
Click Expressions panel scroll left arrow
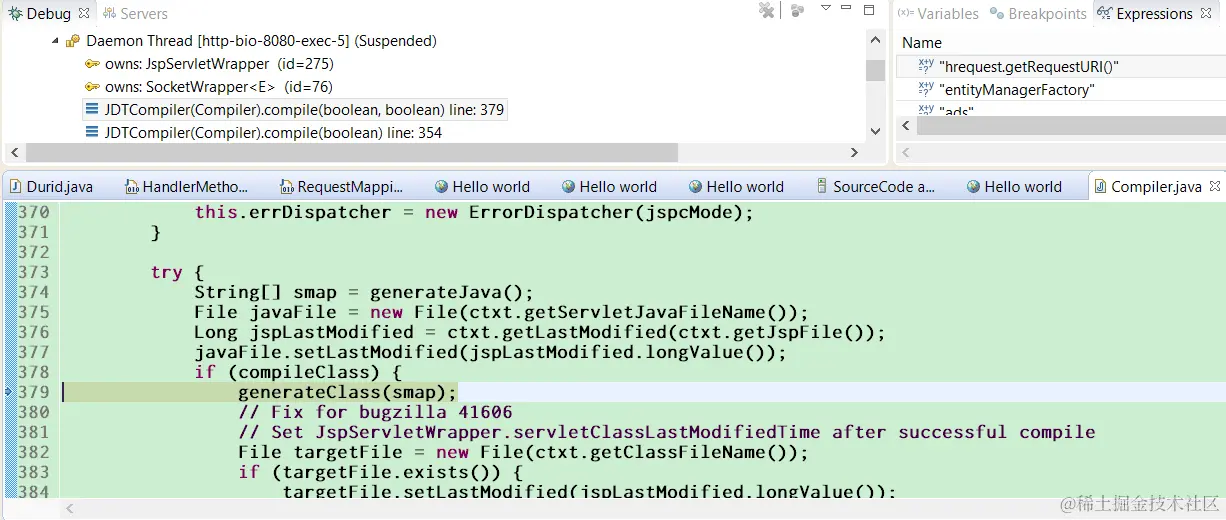coord(906,126)
